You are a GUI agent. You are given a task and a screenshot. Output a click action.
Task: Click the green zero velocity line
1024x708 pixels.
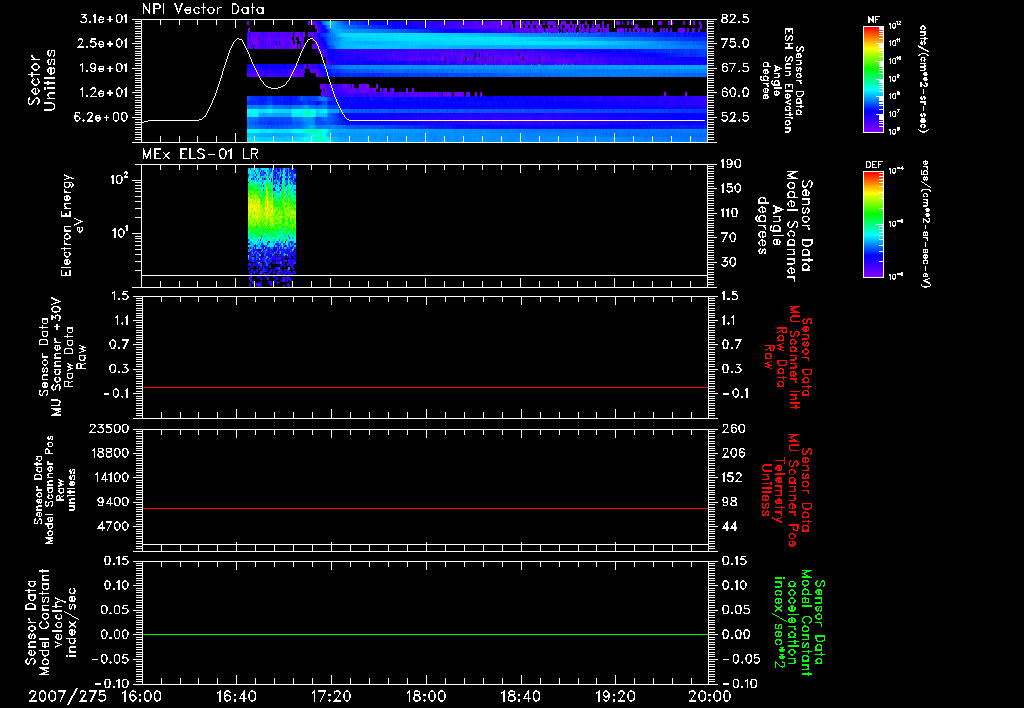tap(425, 634)
